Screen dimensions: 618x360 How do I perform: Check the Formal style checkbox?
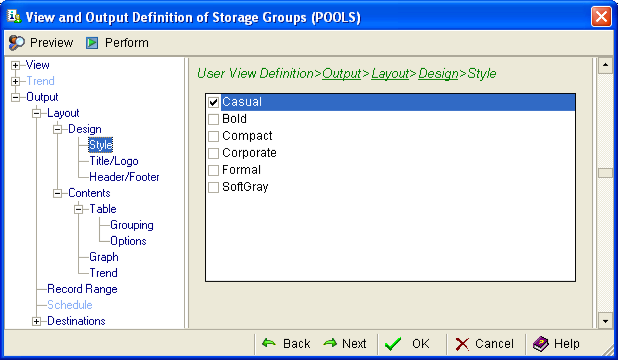(x=213, y=170)
